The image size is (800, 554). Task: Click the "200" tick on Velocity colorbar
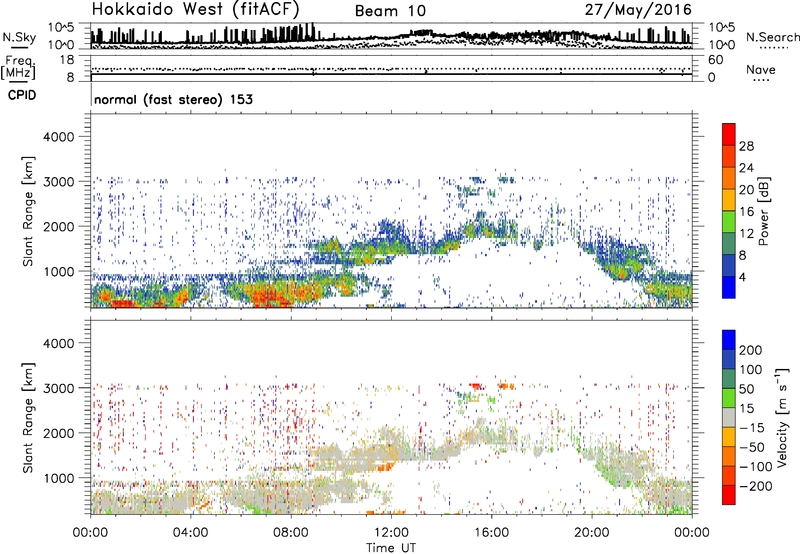(x=751, y=350)
